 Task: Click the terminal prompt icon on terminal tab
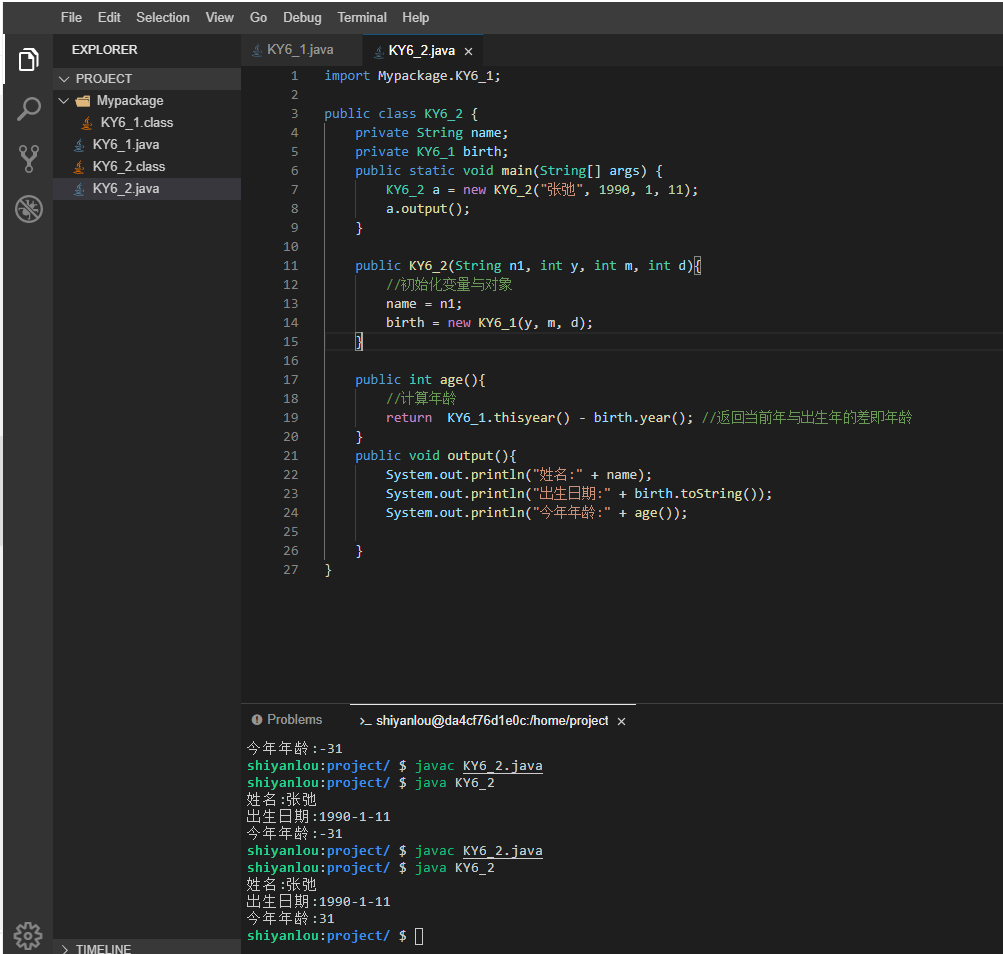coord(365,721)
